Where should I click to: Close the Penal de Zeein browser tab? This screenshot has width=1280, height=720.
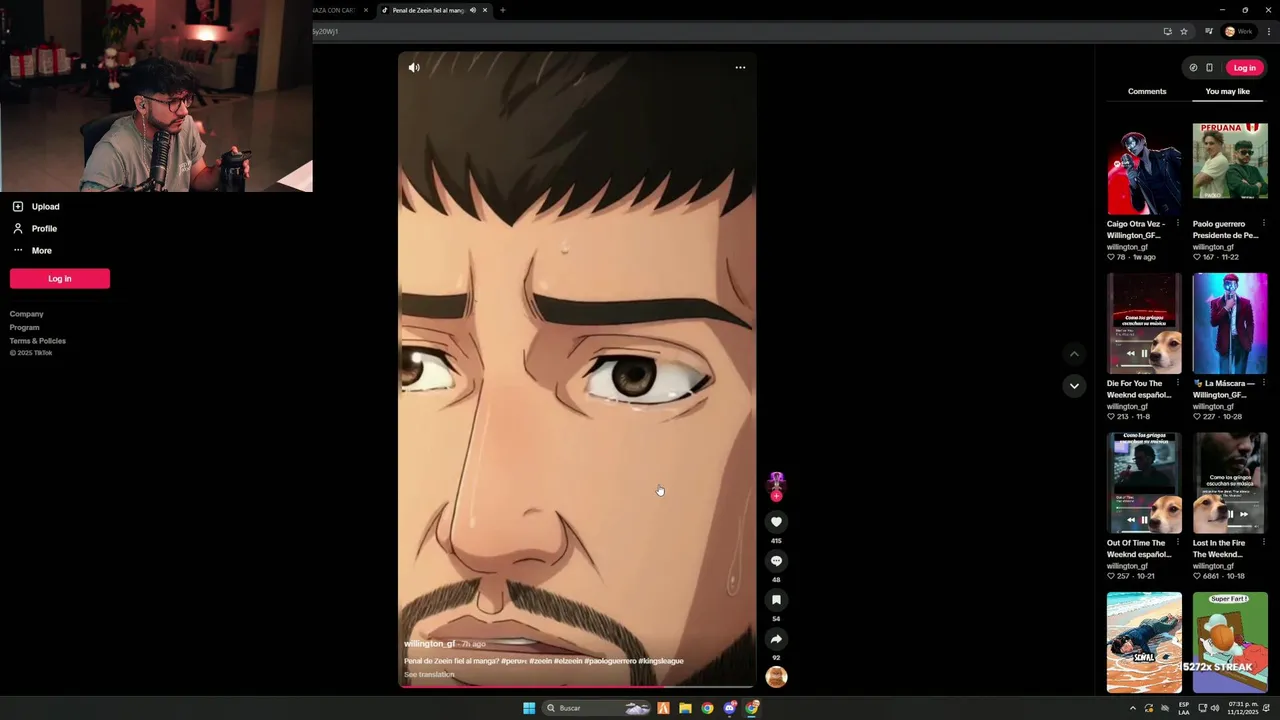pyautogui.click(x=485, y=10)
